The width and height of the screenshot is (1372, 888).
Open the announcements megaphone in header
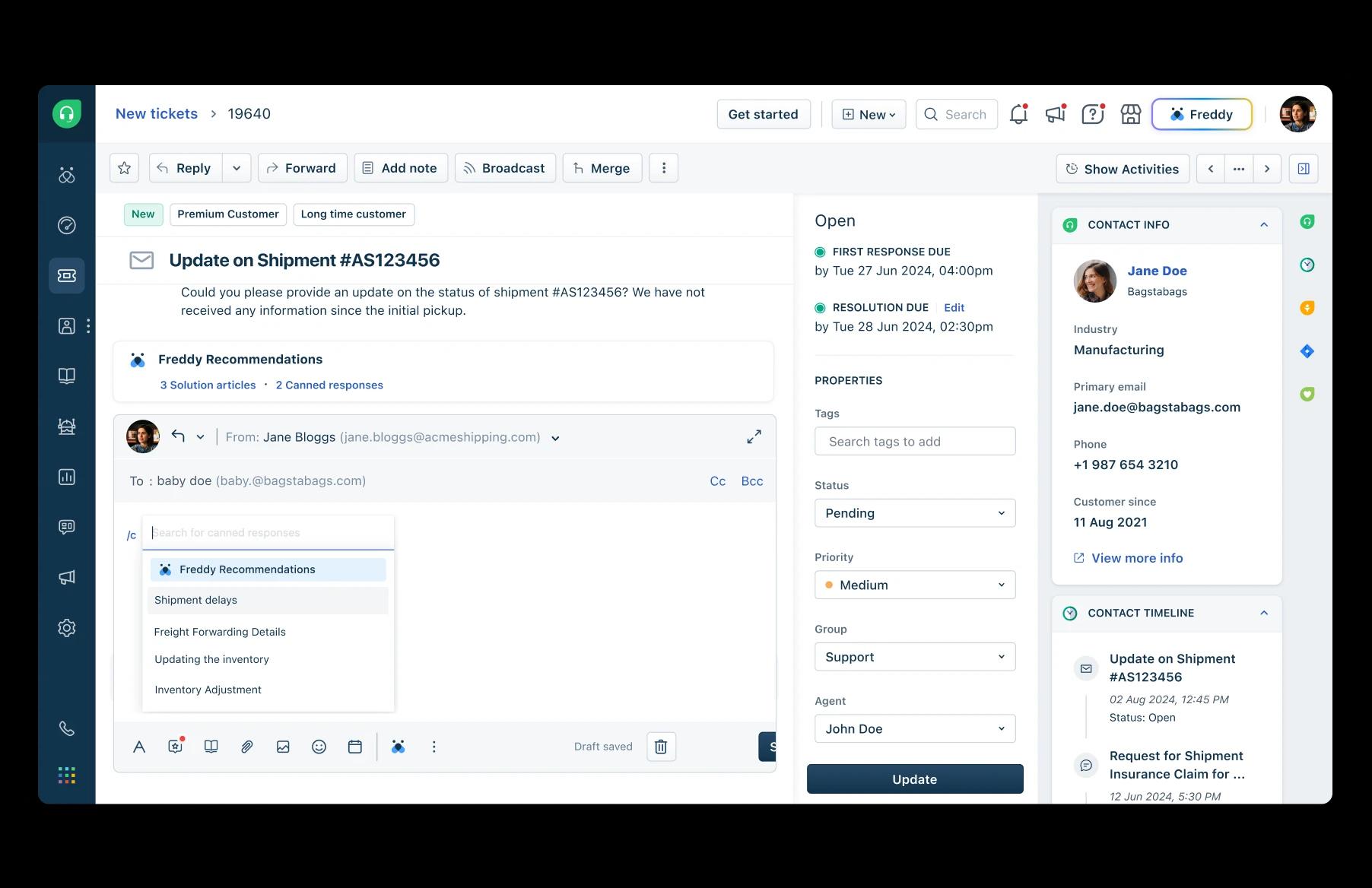(1056, 114)
